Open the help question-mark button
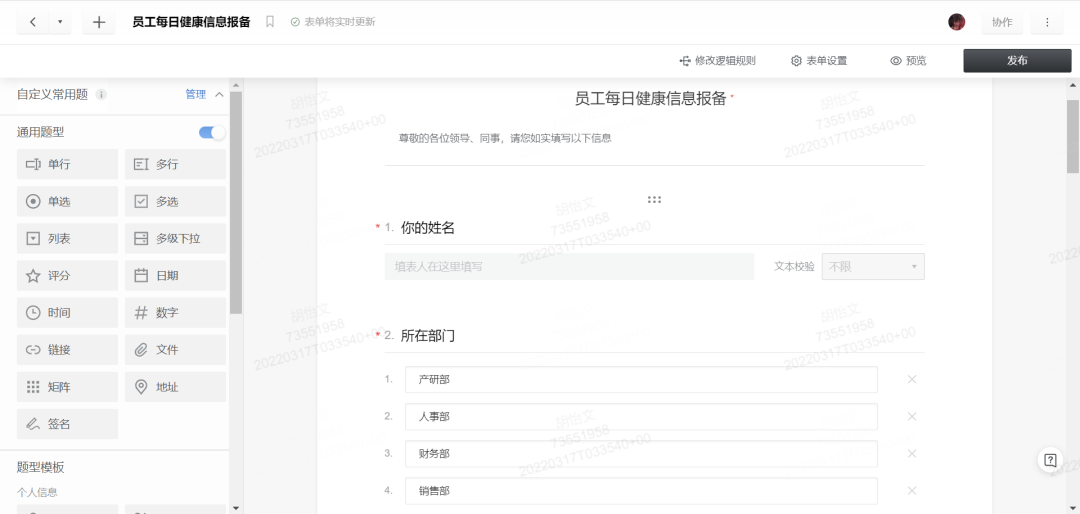The height and width of the screenshot is (514, 1080). pyautogui.click(x=1050, y=460)
